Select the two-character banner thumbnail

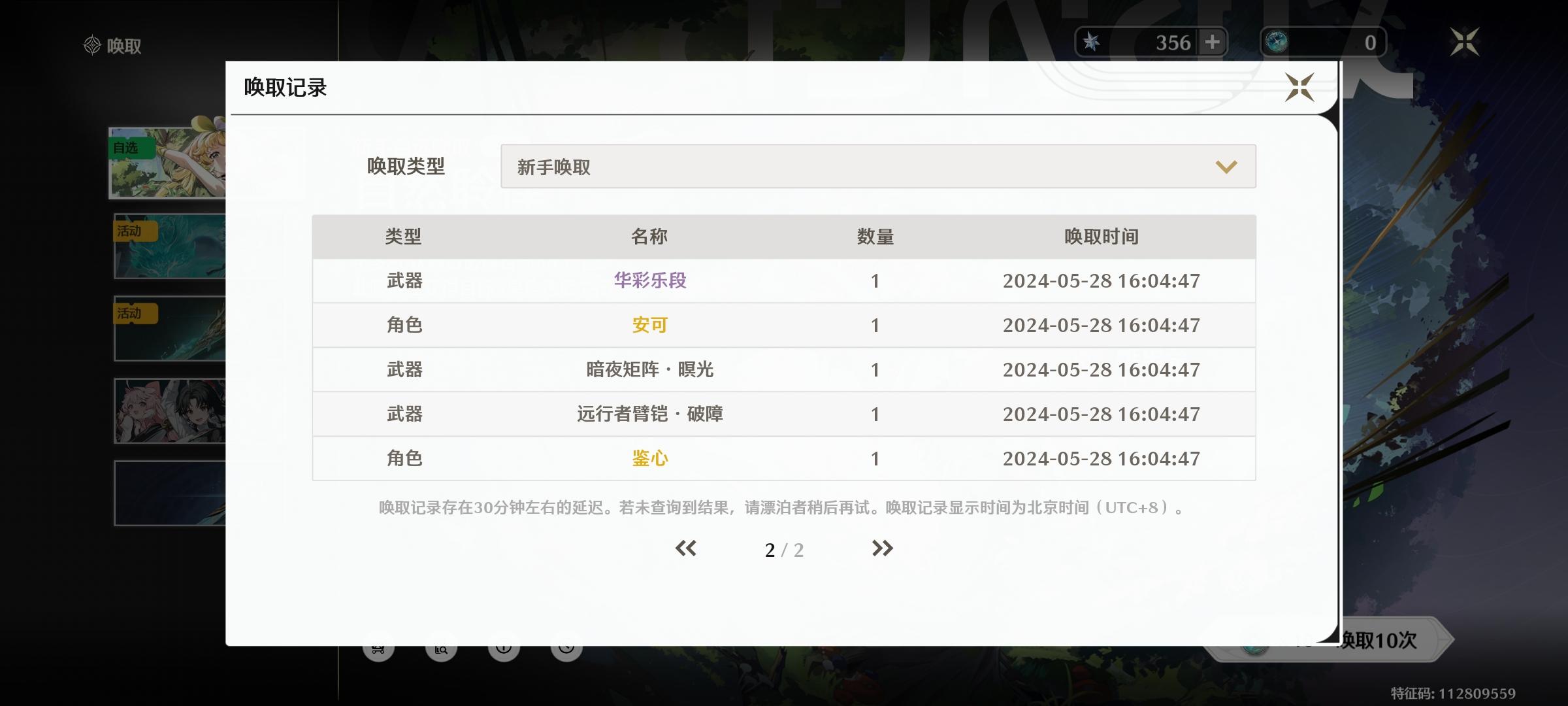[170, 411]
